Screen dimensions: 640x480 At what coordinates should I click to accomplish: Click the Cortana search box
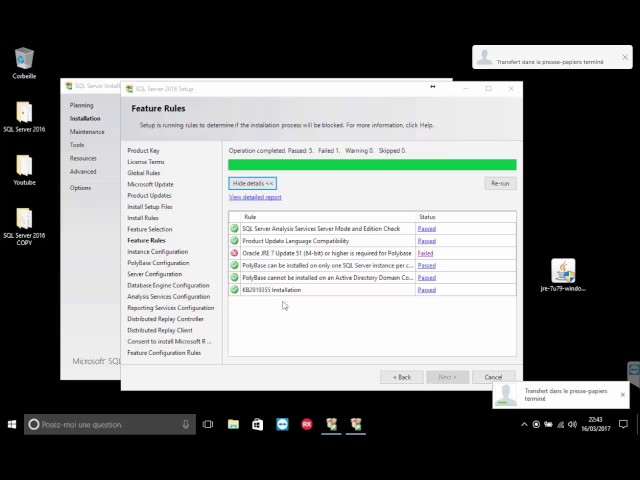110,424
